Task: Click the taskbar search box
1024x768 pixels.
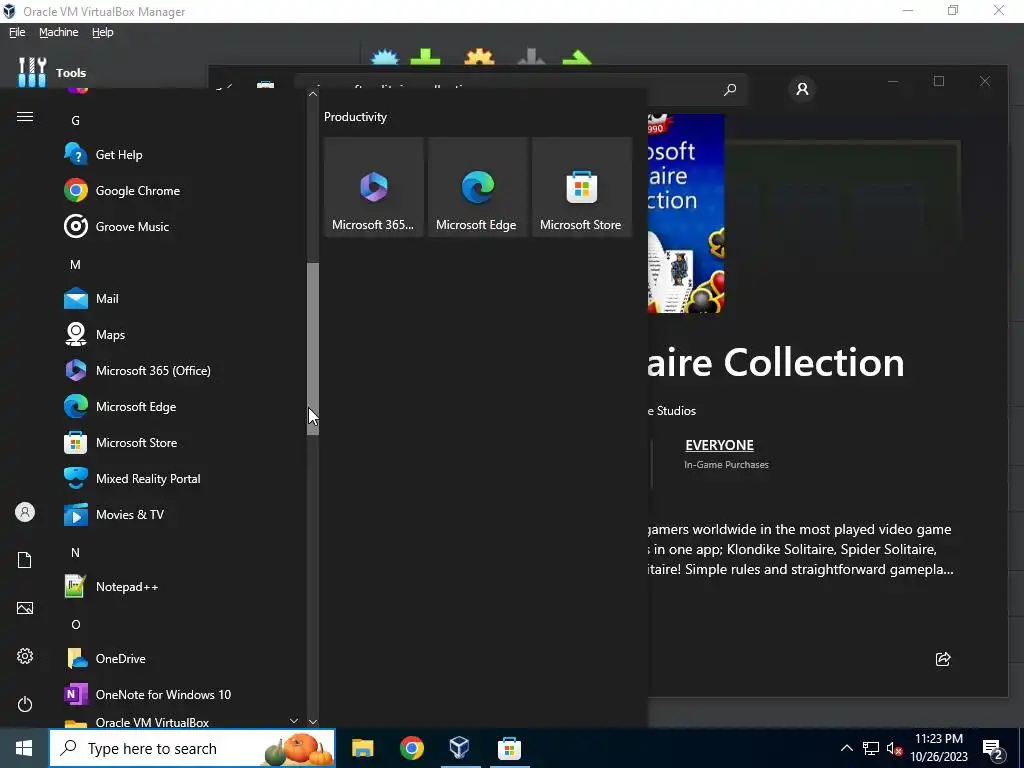Action: coord(193,748)
